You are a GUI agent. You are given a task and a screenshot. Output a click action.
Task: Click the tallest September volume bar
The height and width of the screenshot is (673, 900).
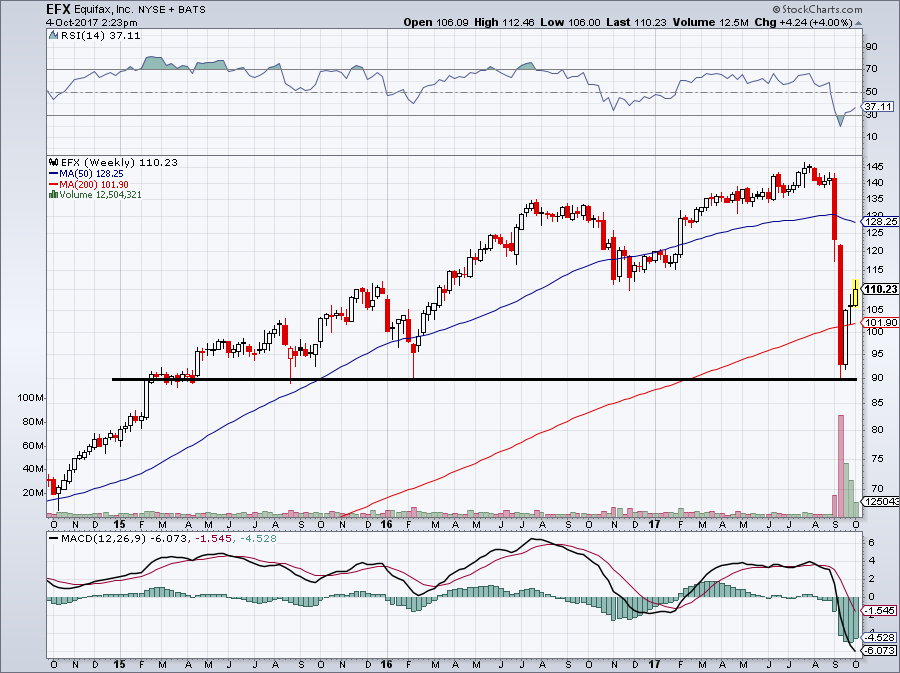click(x=841, y=465)
